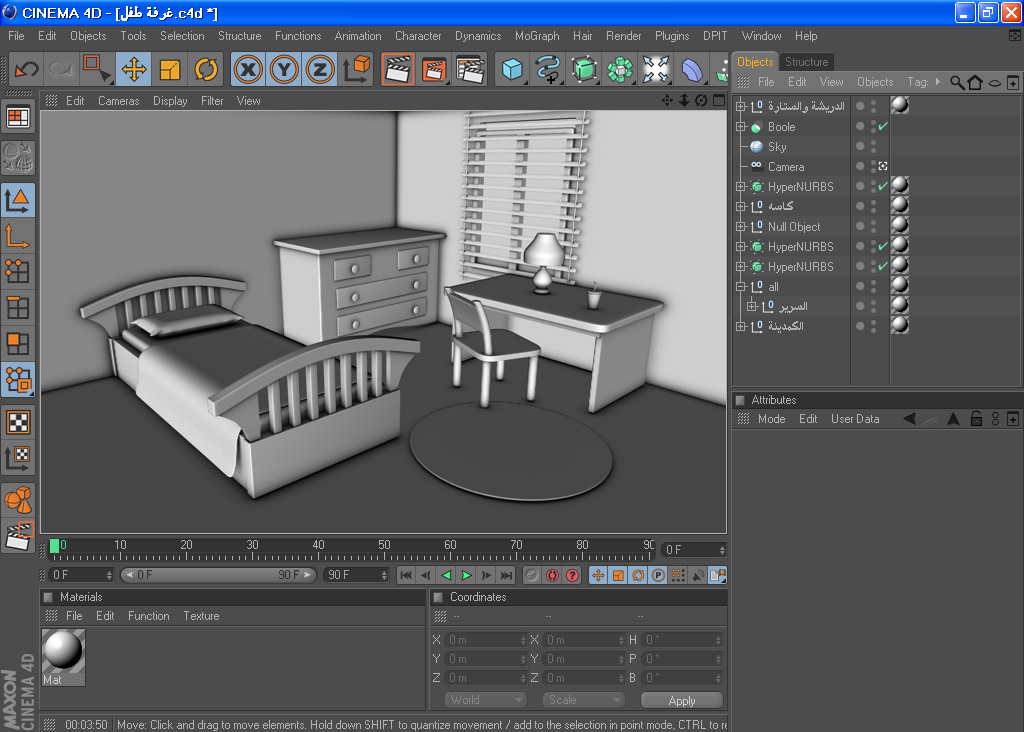Jump to the start of the animation
The width and height of the screenshot is (1024, 732).
[406, 575]
